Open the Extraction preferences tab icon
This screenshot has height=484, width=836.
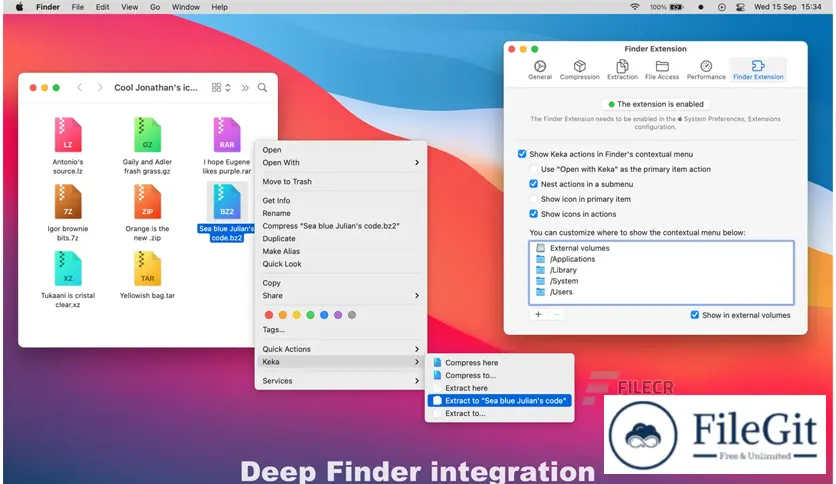pyautogui.click(x=622, y=66)
